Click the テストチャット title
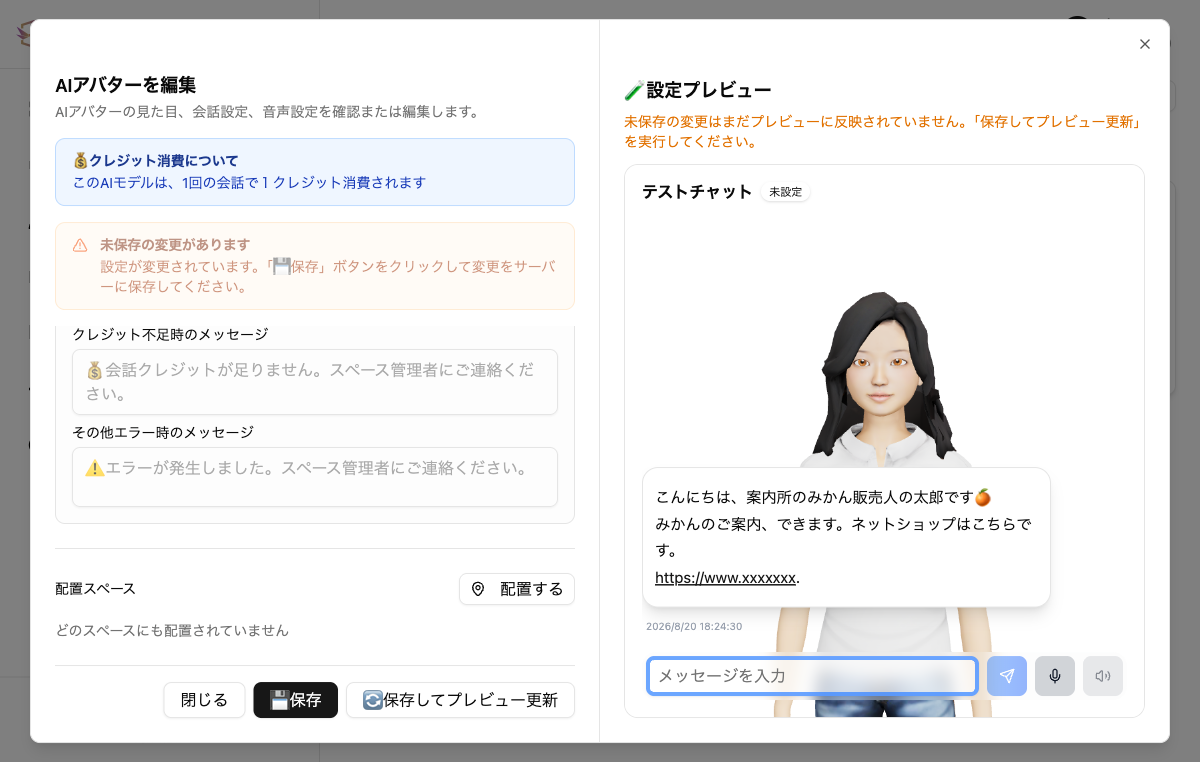This screenshot has width=1200, height=762. coord(697,192)
